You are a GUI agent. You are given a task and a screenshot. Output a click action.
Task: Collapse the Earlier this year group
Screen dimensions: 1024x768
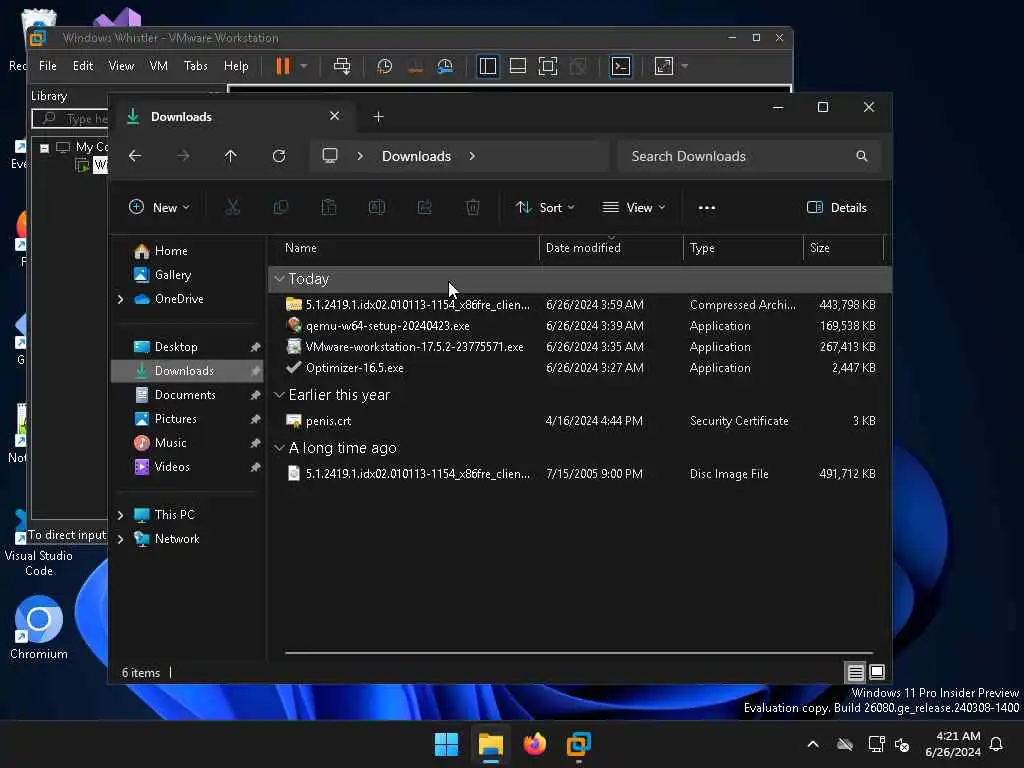(280, 394)
